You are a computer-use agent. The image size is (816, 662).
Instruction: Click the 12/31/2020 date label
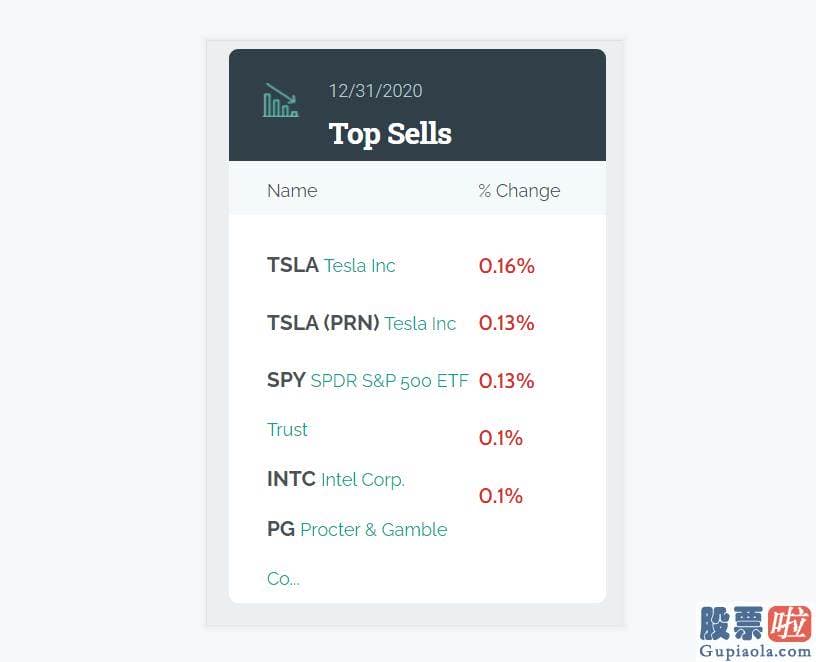tap(375, 91)
